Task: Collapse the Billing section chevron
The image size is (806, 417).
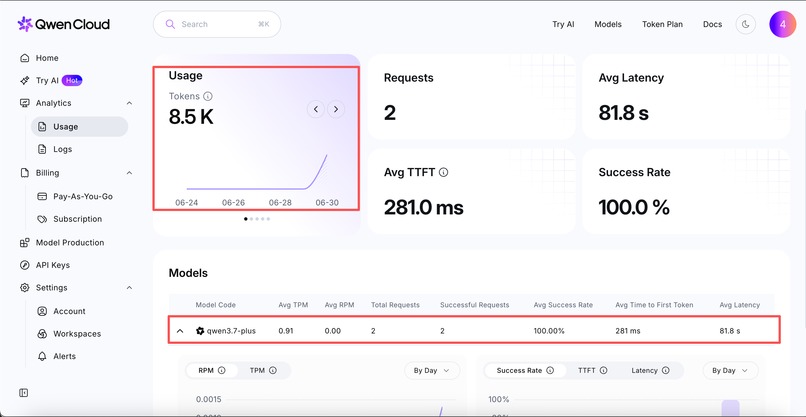Action: coord(129,173)
